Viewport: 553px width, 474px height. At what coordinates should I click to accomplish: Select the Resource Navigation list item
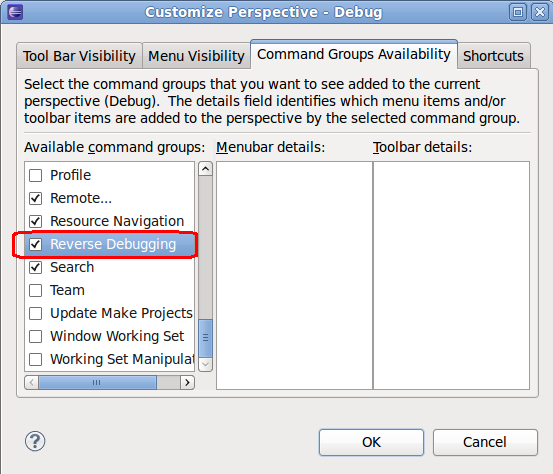pyautogui.click(x=117, y=221)
